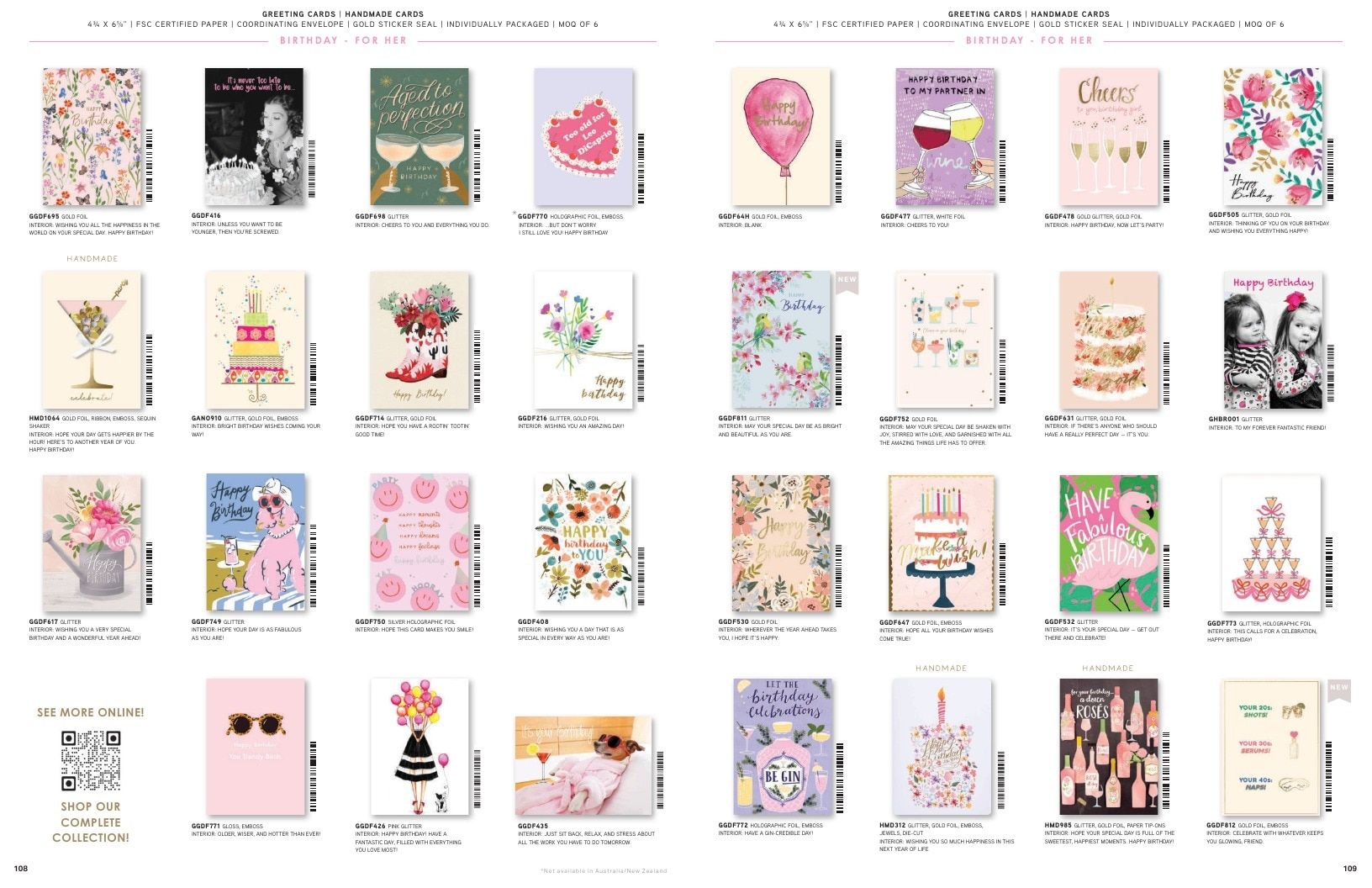Select the Make a Wish cake card
The image size is (1372, 888).
[942, 543]
